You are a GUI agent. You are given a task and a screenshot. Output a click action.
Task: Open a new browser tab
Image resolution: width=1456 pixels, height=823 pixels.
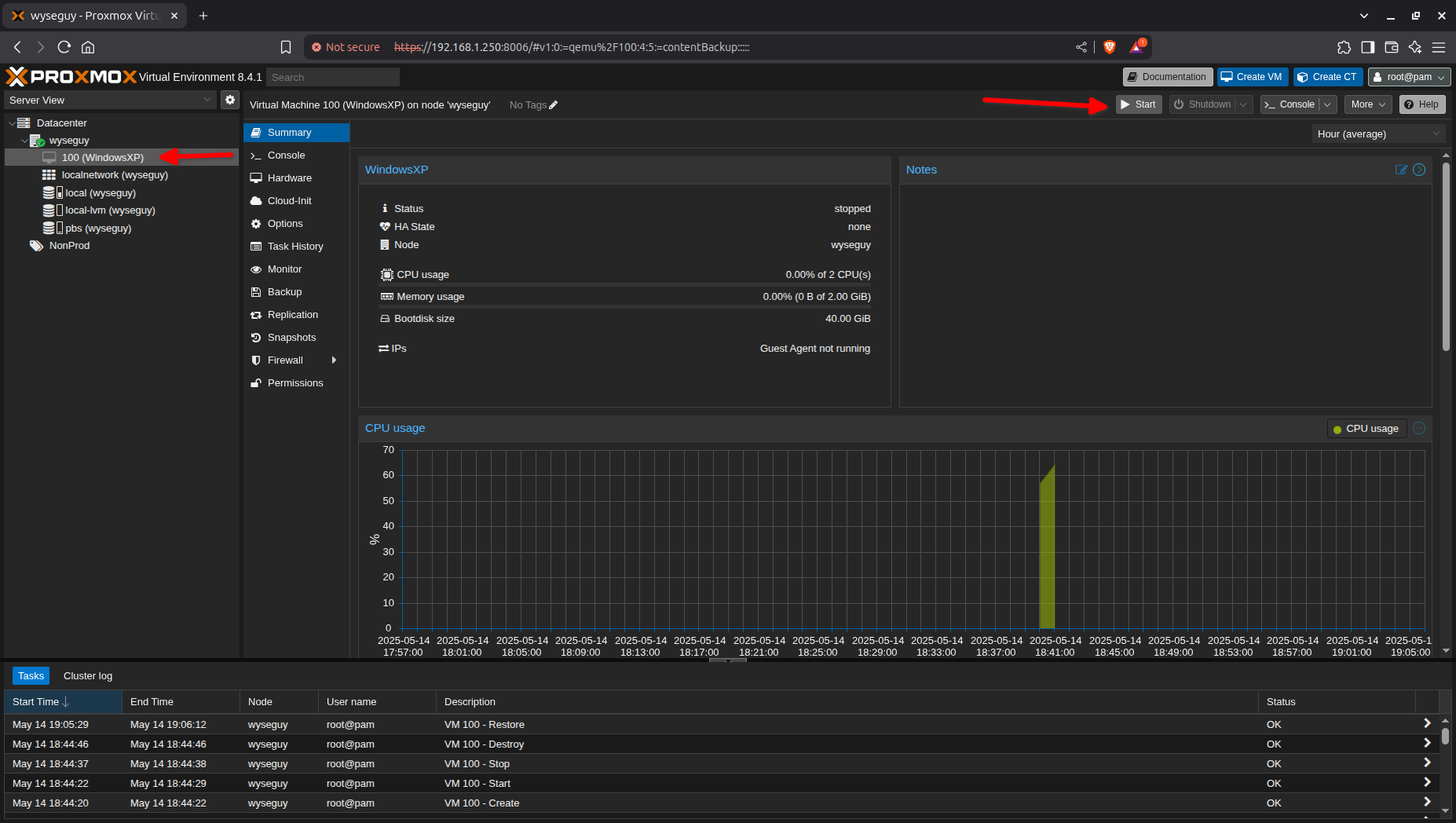pos(203,16)
